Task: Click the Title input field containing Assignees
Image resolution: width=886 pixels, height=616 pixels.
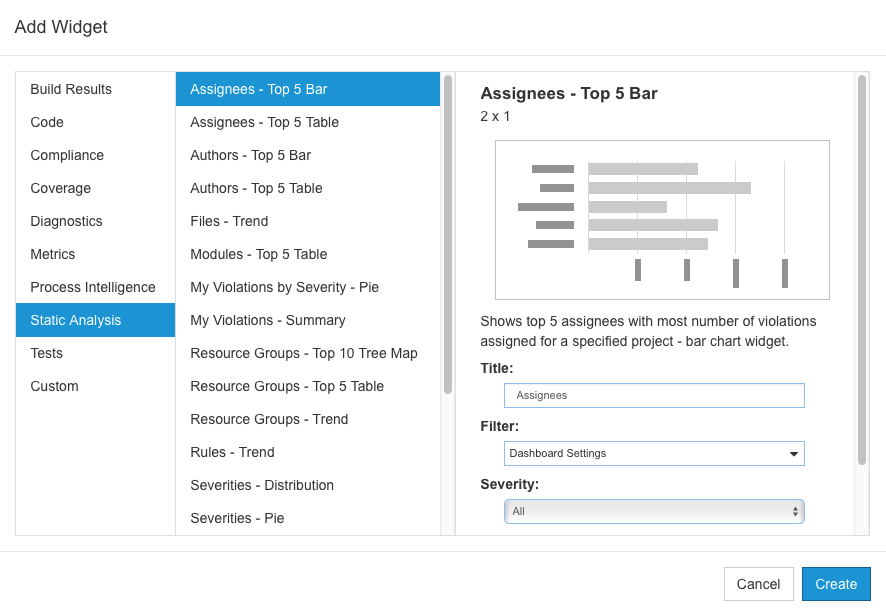Action: [x=654, y=396]
